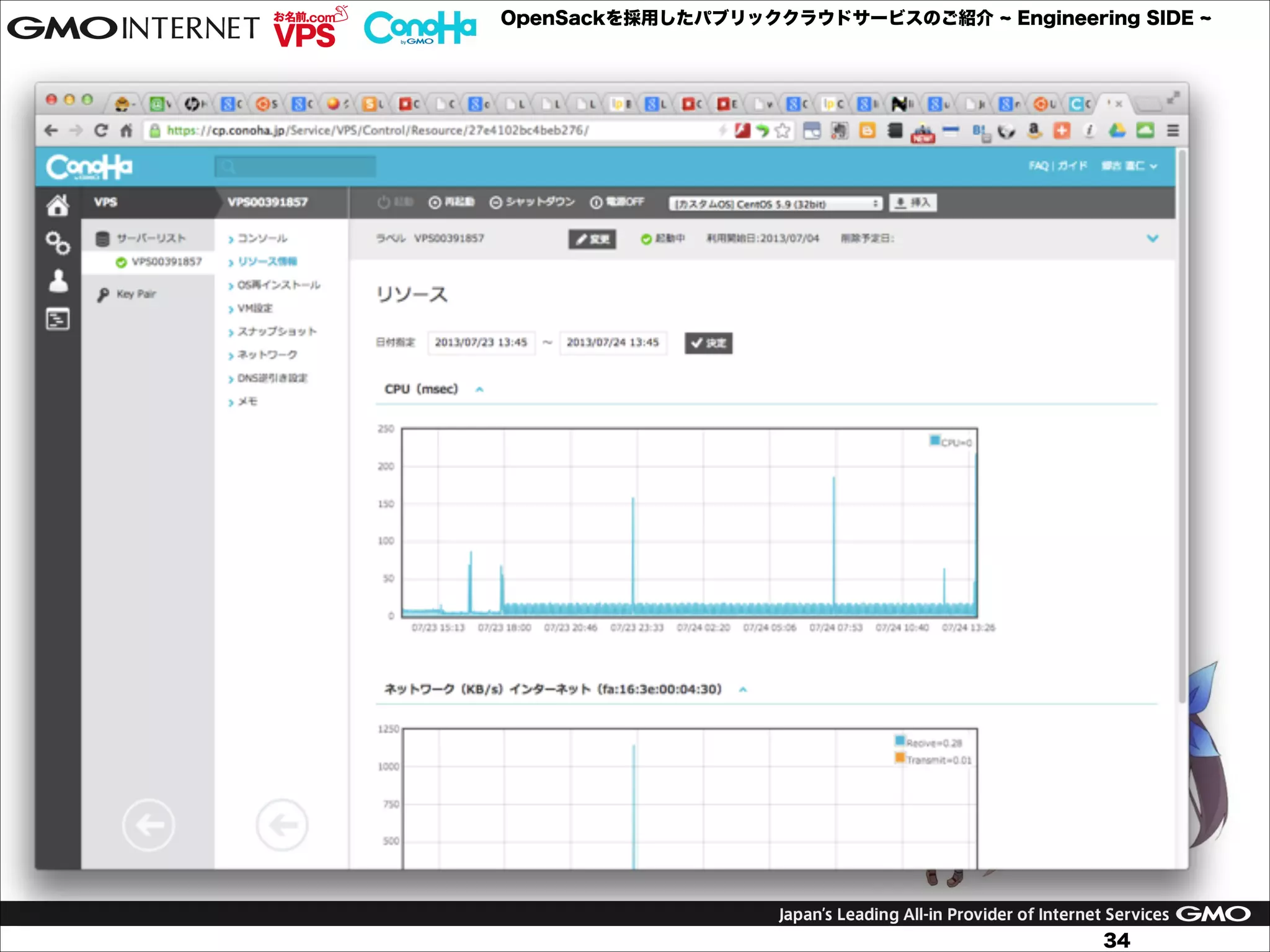Click the CPU=0 legend blue swatch
The image size is (1270, 952).
point(934,441)
